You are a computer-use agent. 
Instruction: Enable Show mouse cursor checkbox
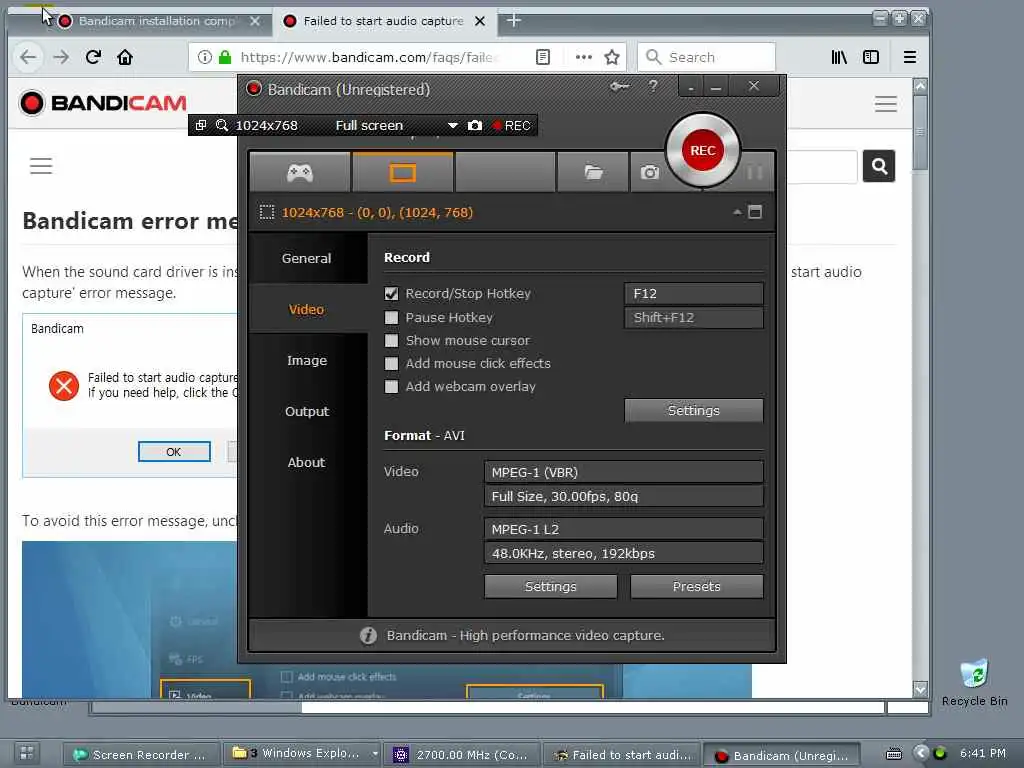(x=391, y=340)
